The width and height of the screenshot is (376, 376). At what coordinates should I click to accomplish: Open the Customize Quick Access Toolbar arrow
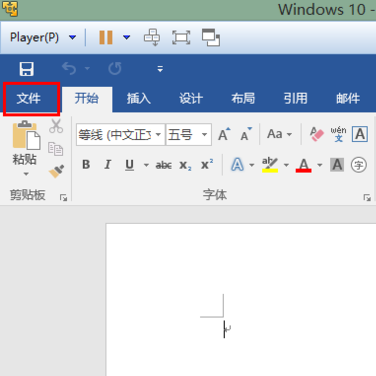click(160, 69)
